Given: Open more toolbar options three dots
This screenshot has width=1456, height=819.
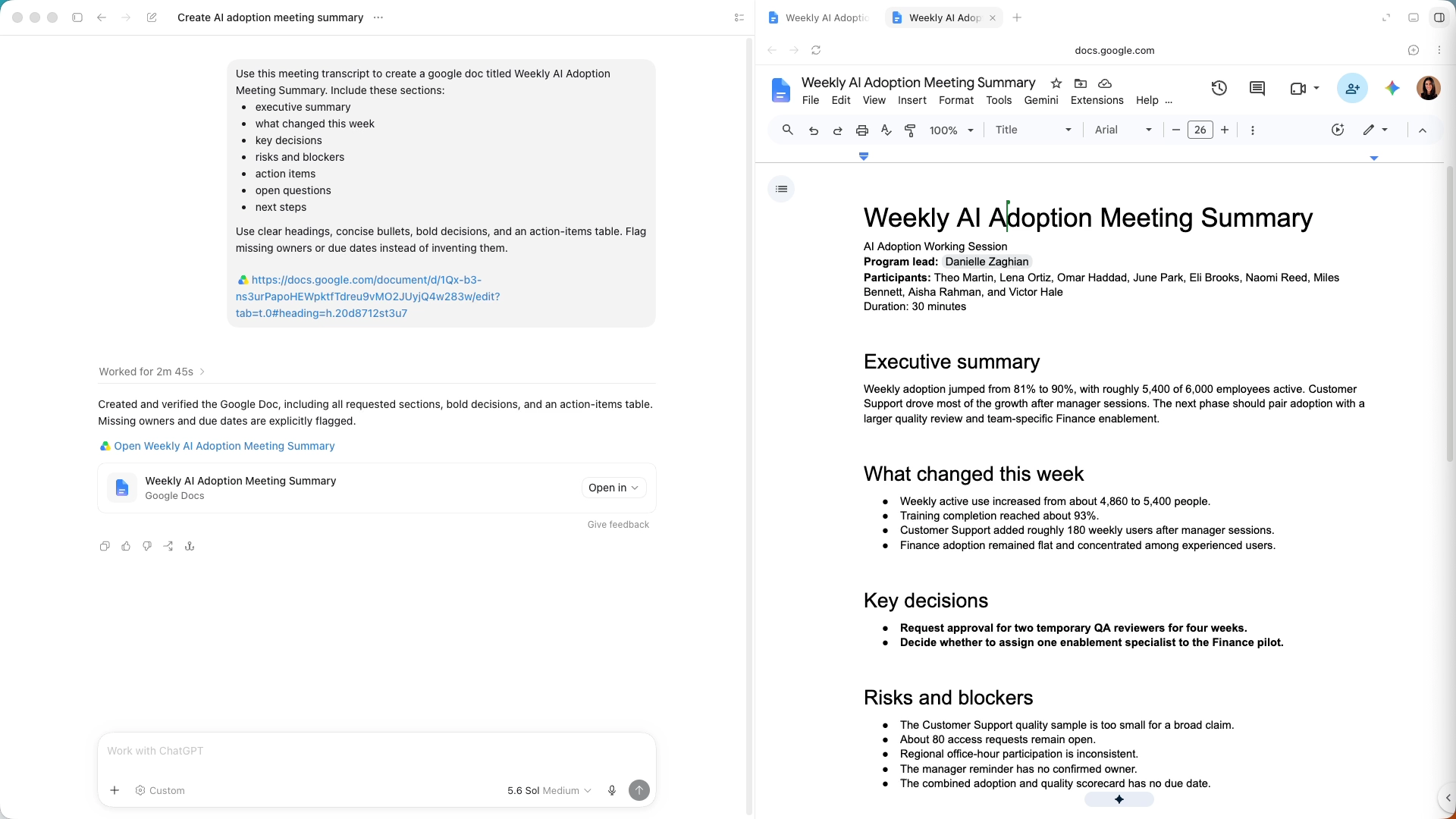Looking at the screenshot, I should 1253,130.
